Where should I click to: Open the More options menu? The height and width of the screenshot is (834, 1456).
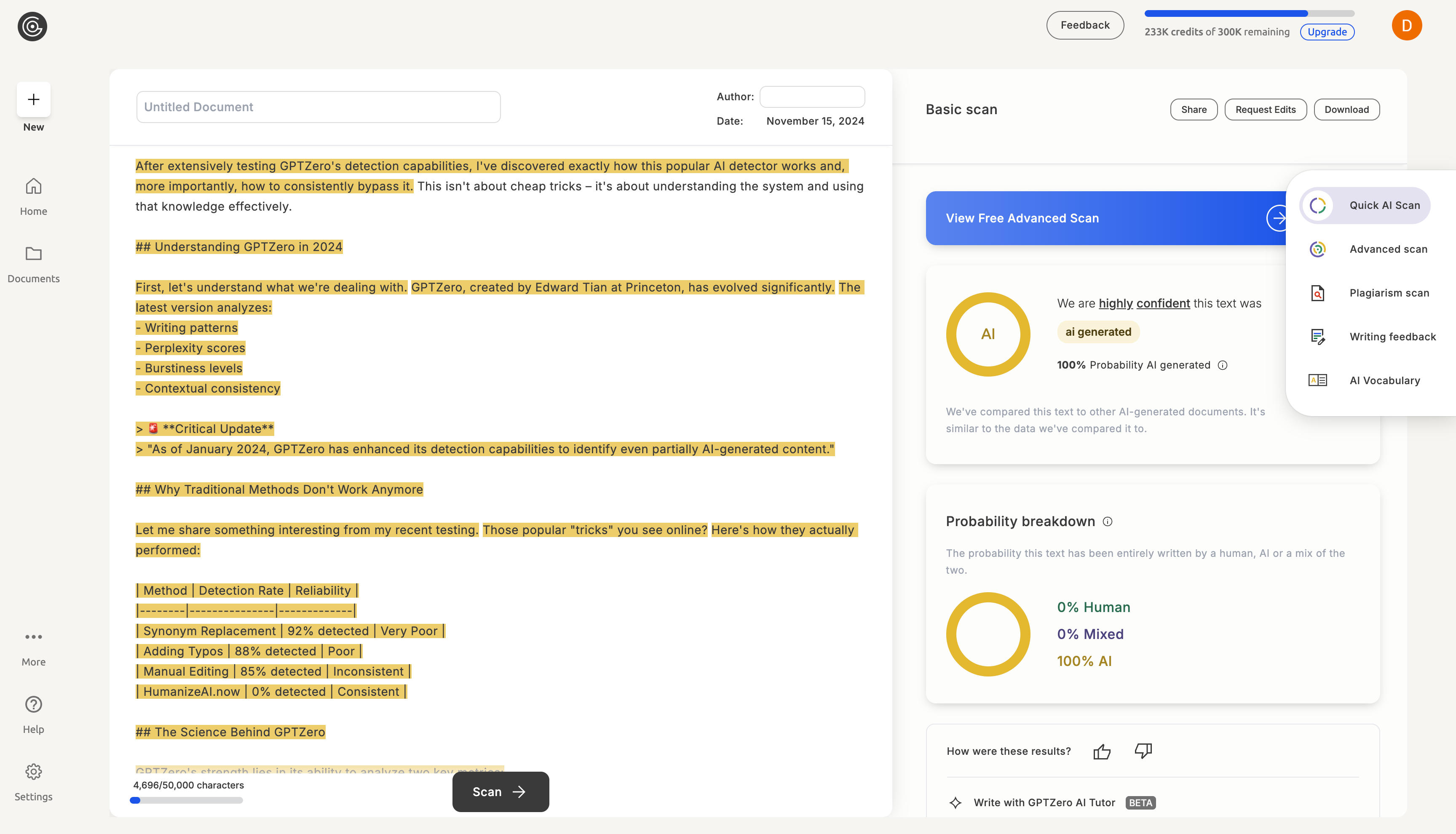tap(33, 648)
